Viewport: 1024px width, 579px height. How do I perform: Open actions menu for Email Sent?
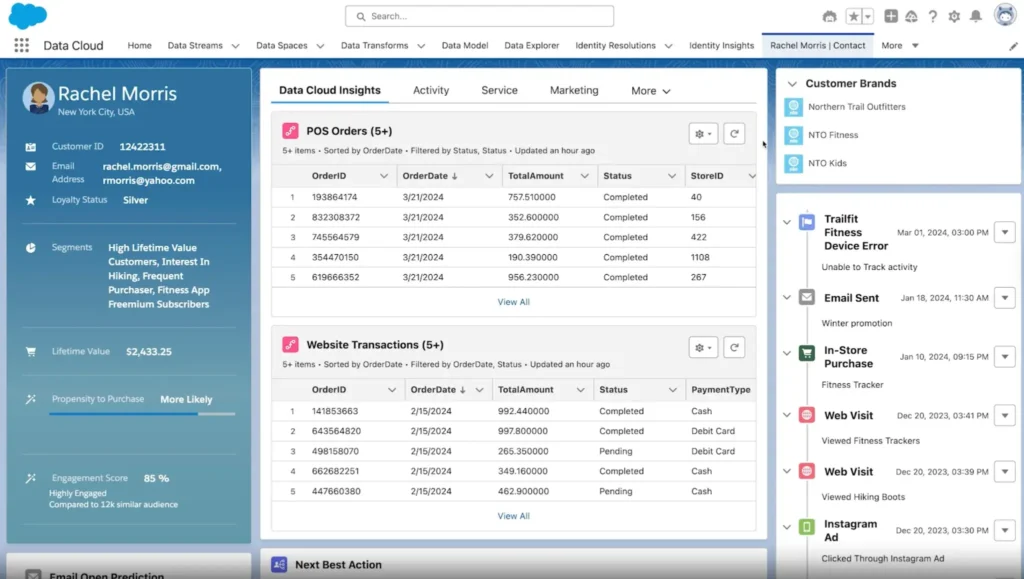1004,298
